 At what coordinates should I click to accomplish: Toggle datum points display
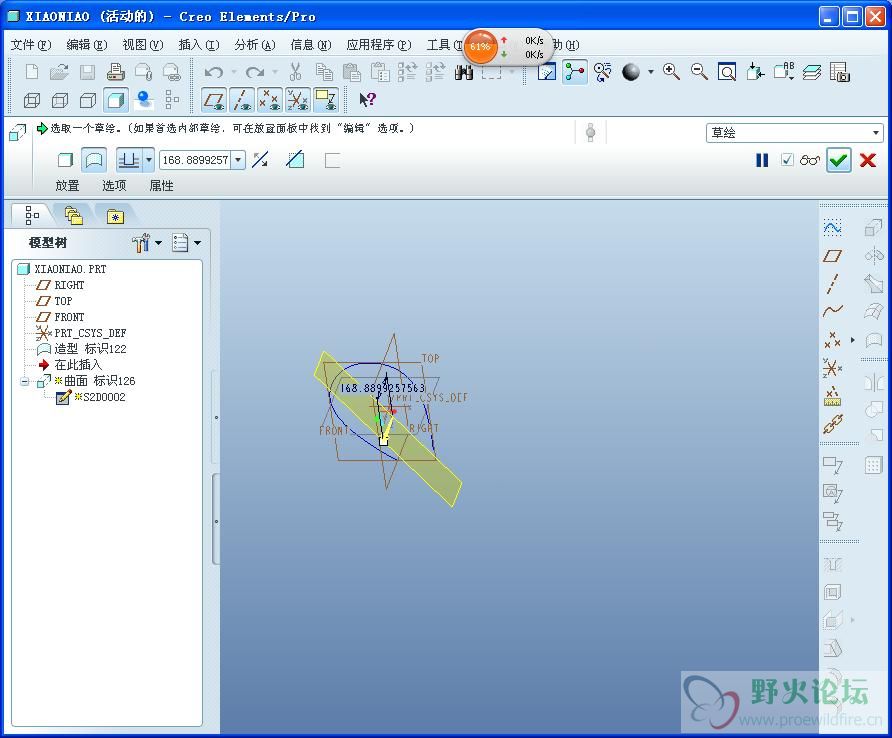pos(270,100)
